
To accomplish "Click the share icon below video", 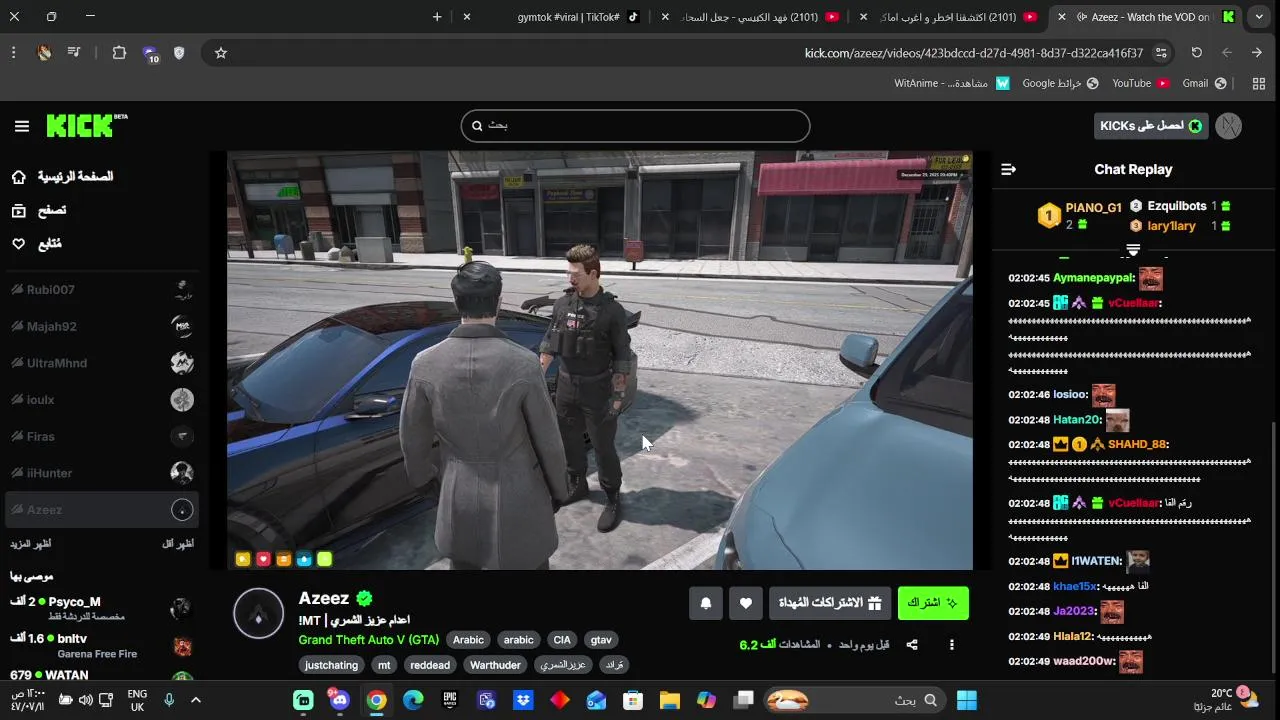I will (x=912, y=645).
